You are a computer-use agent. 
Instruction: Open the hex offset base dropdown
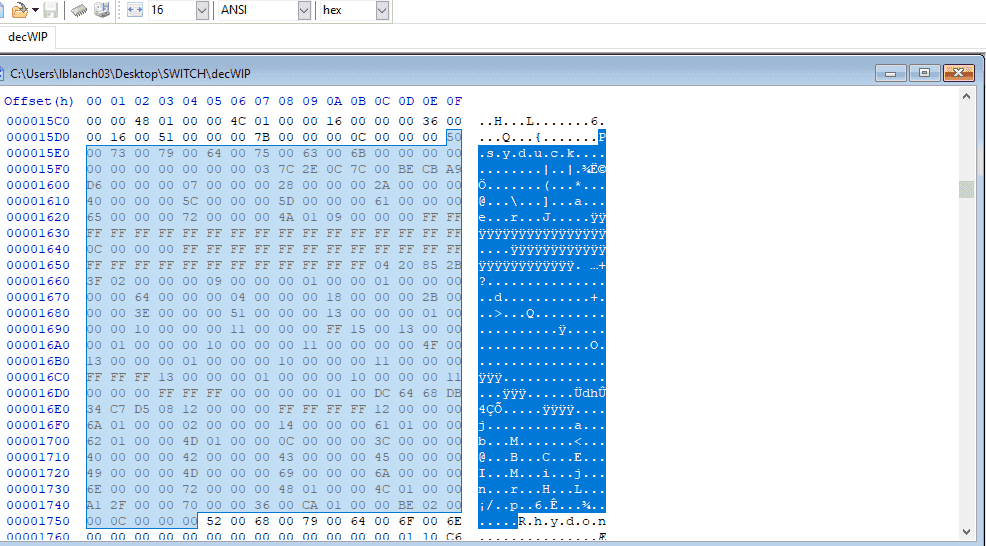pyautogui.click(x=382, y=10)
